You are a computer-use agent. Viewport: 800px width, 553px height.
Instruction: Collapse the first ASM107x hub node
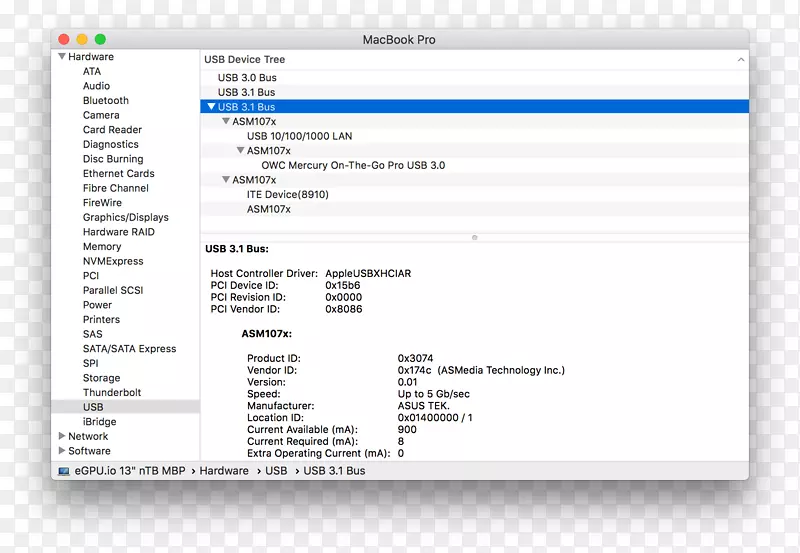pyautogui.click(x=226, y=122)
